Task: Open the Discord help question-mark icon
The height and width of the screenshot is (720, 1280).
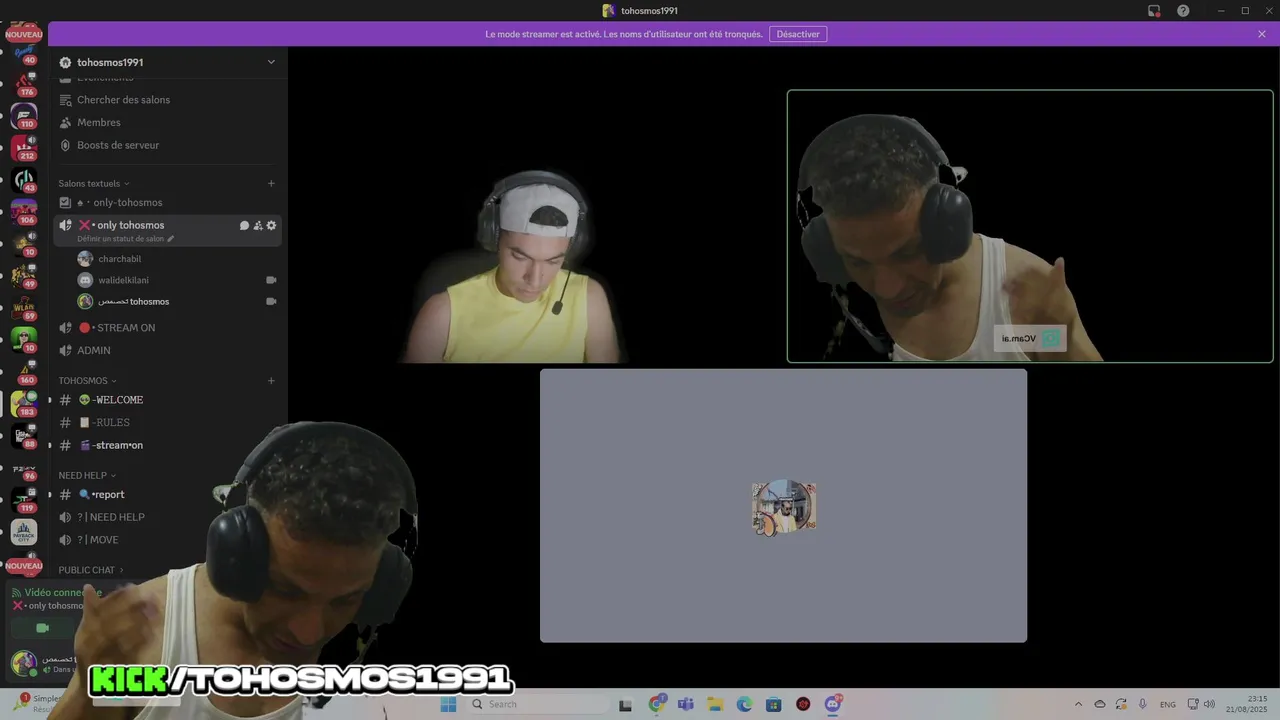Action: [1183, 11]
